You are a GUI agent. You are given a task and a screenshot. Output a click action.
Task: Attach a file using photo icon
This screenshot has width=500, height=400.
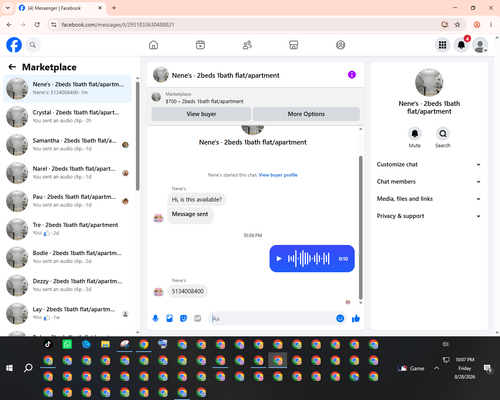pyautogui.click(x=170, y=319)
